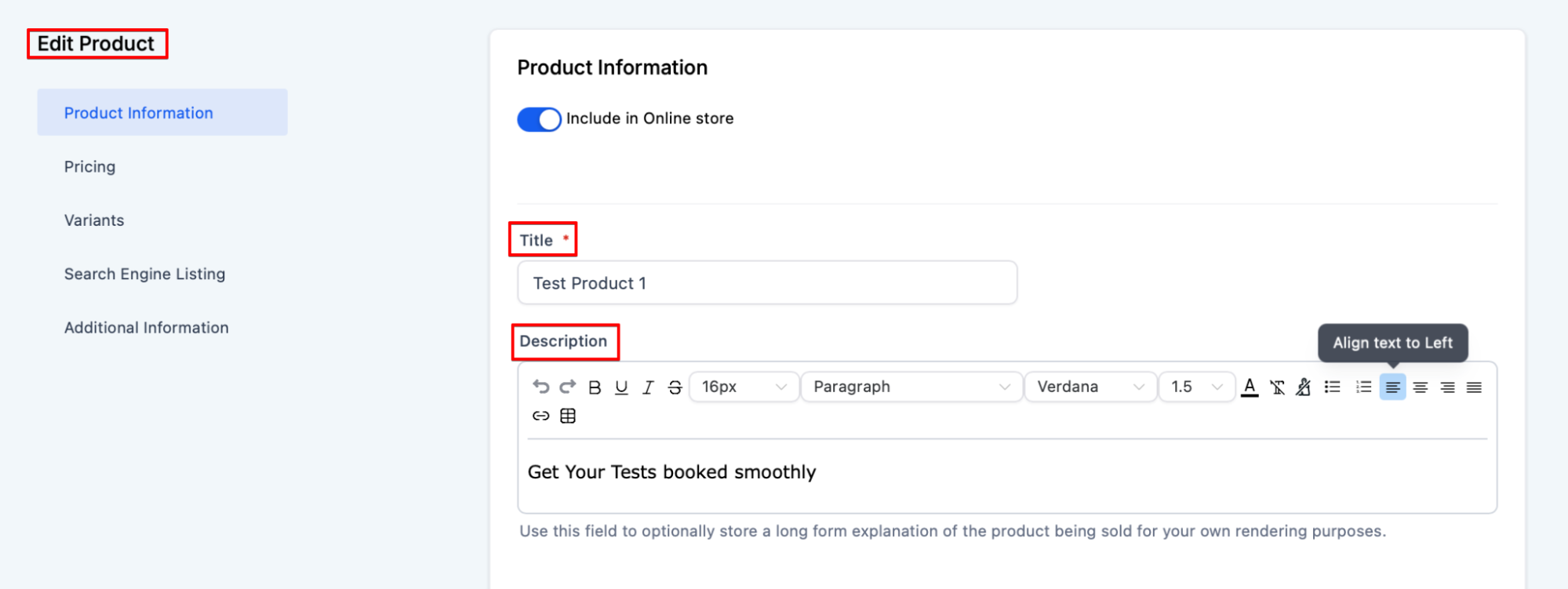Go to the Pricing section

pos(89,166)
